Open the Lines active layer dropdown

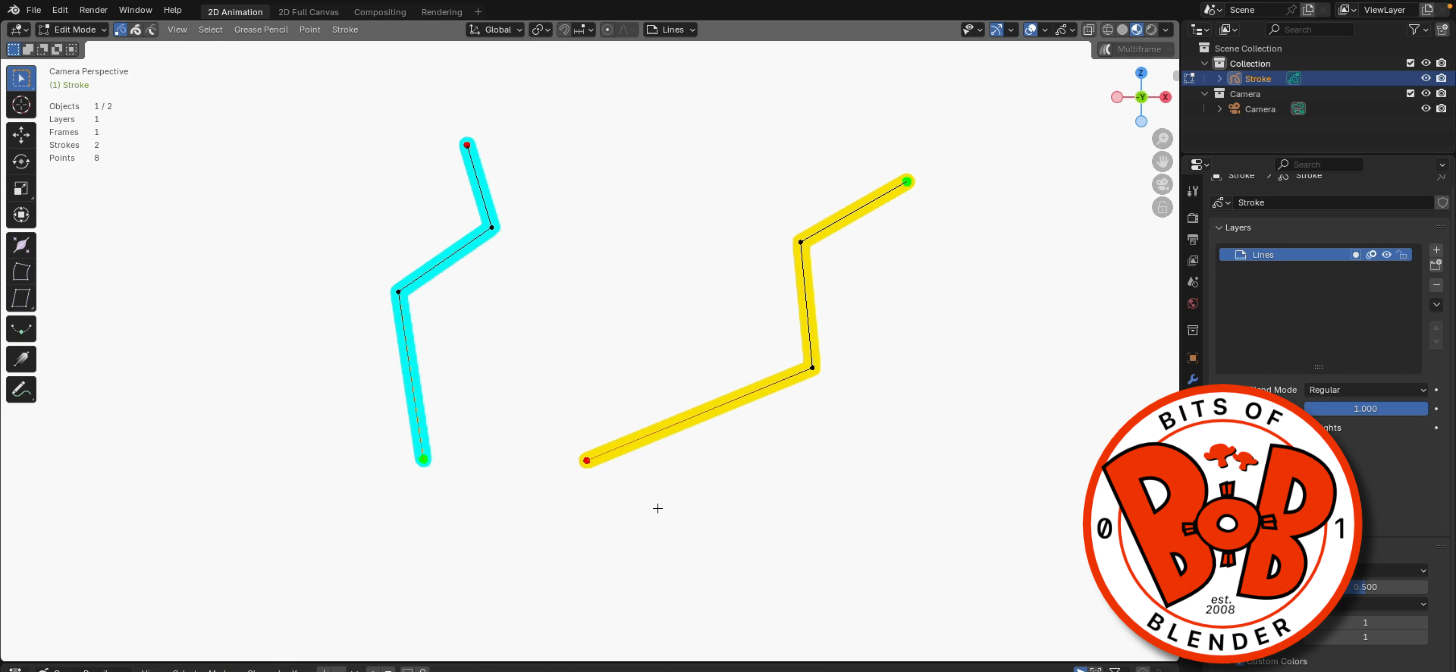coord(671,30)
